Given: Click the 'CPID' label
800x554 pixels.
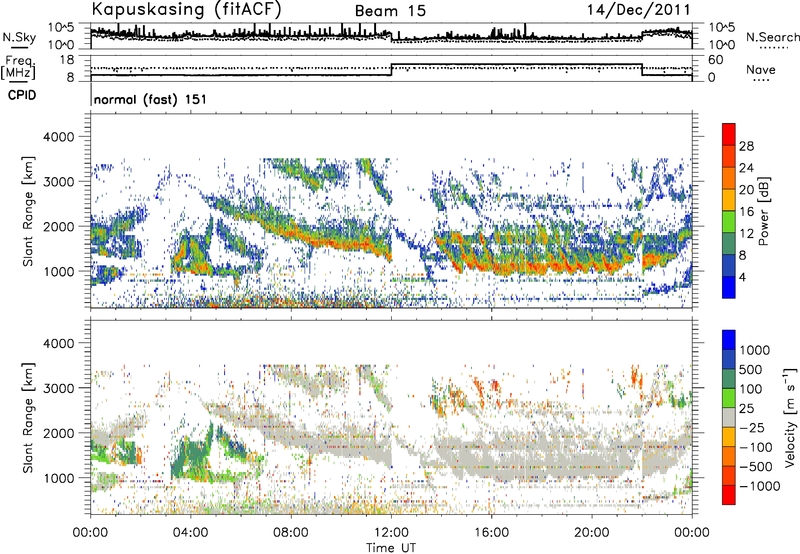Looking at the screenshot, I should (x=22, y=95).
